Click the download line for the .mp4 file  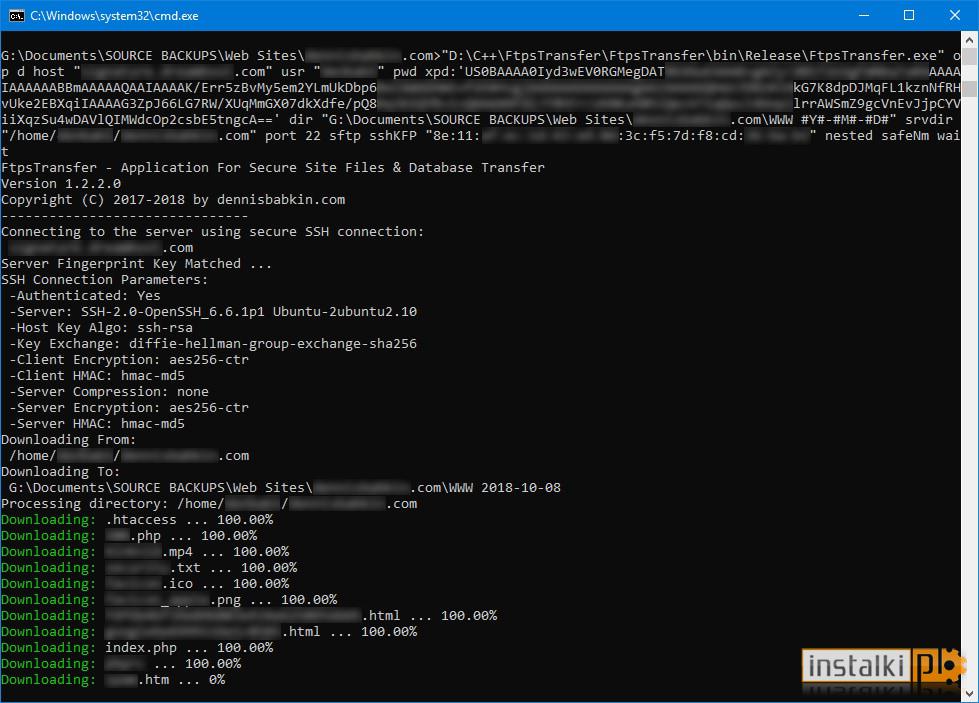point(145,552)
